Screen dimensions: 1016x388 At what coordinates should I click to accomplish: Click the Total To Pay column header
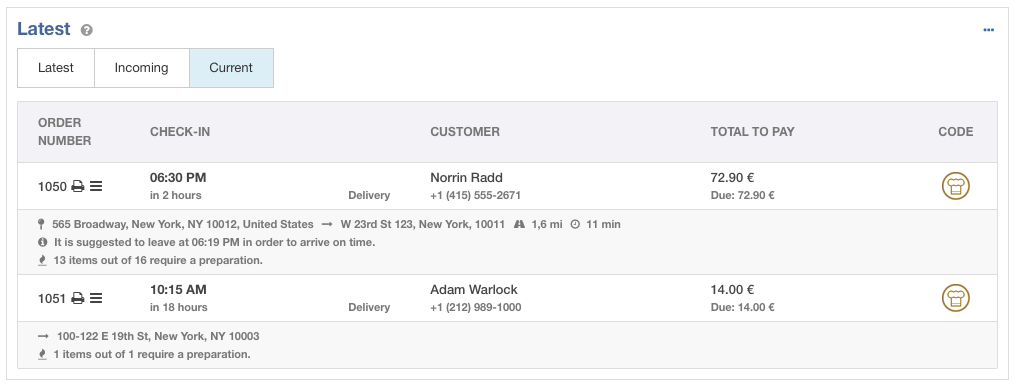[x=752, y=132]
